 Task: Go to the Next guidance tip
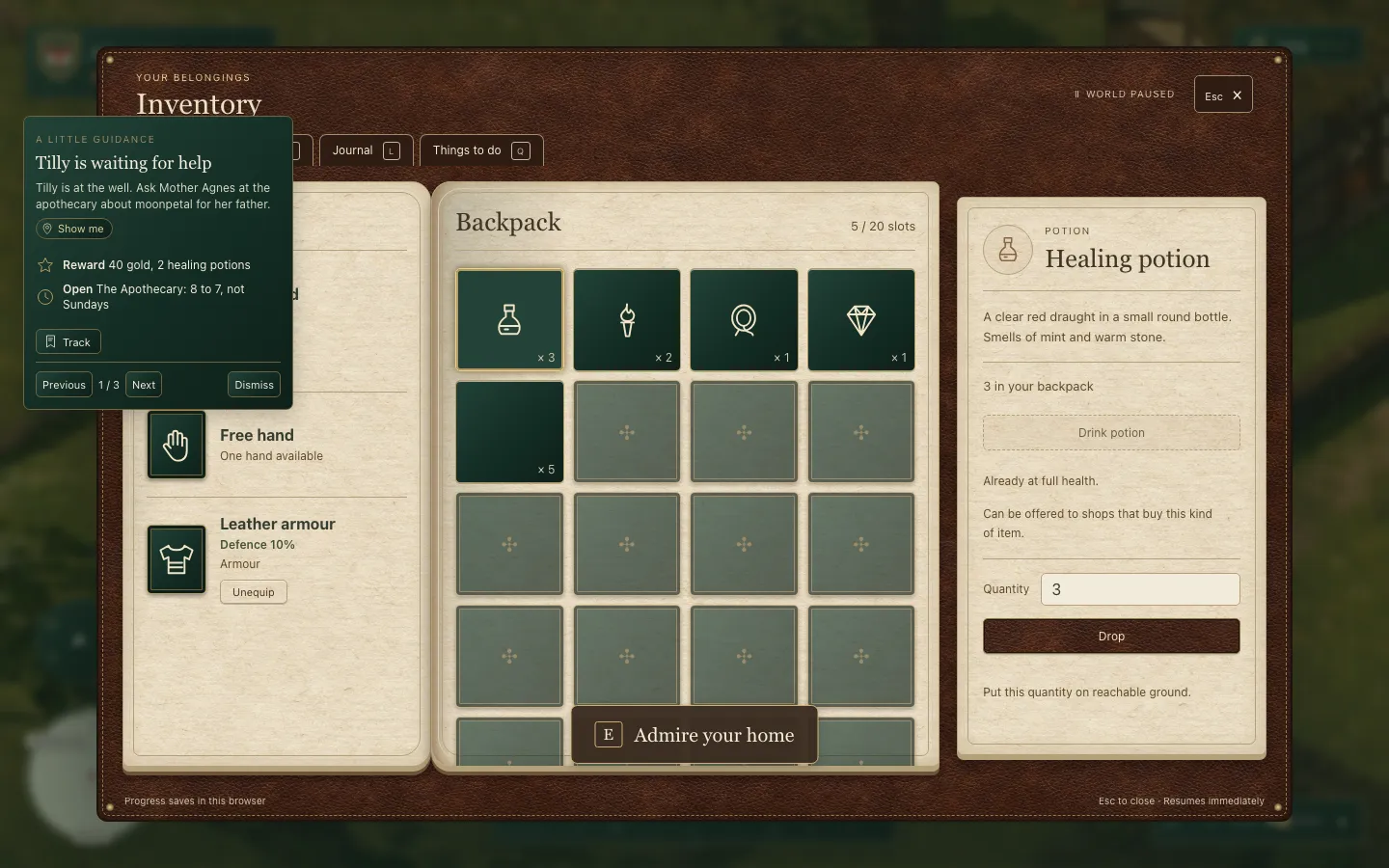(x=144, y=385)
